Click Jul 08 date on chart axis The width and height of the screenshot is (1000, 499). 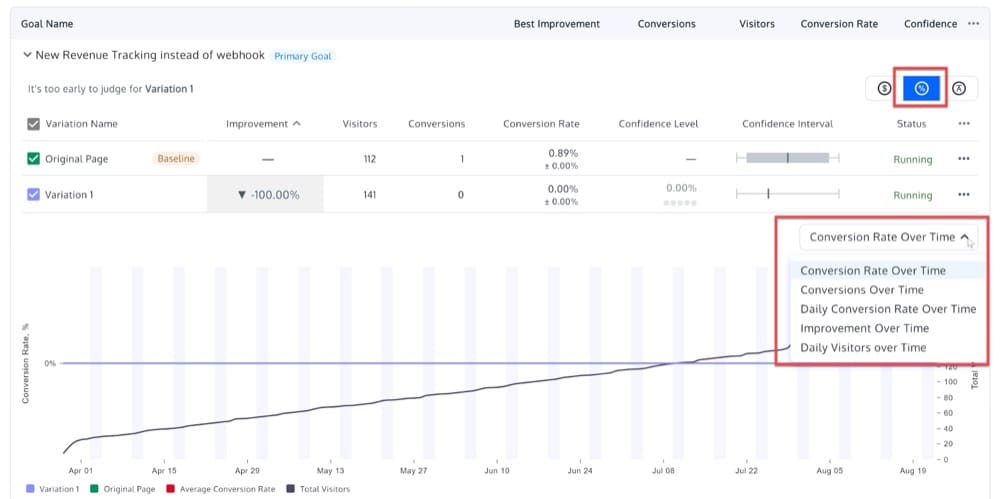tap(663, 470)
